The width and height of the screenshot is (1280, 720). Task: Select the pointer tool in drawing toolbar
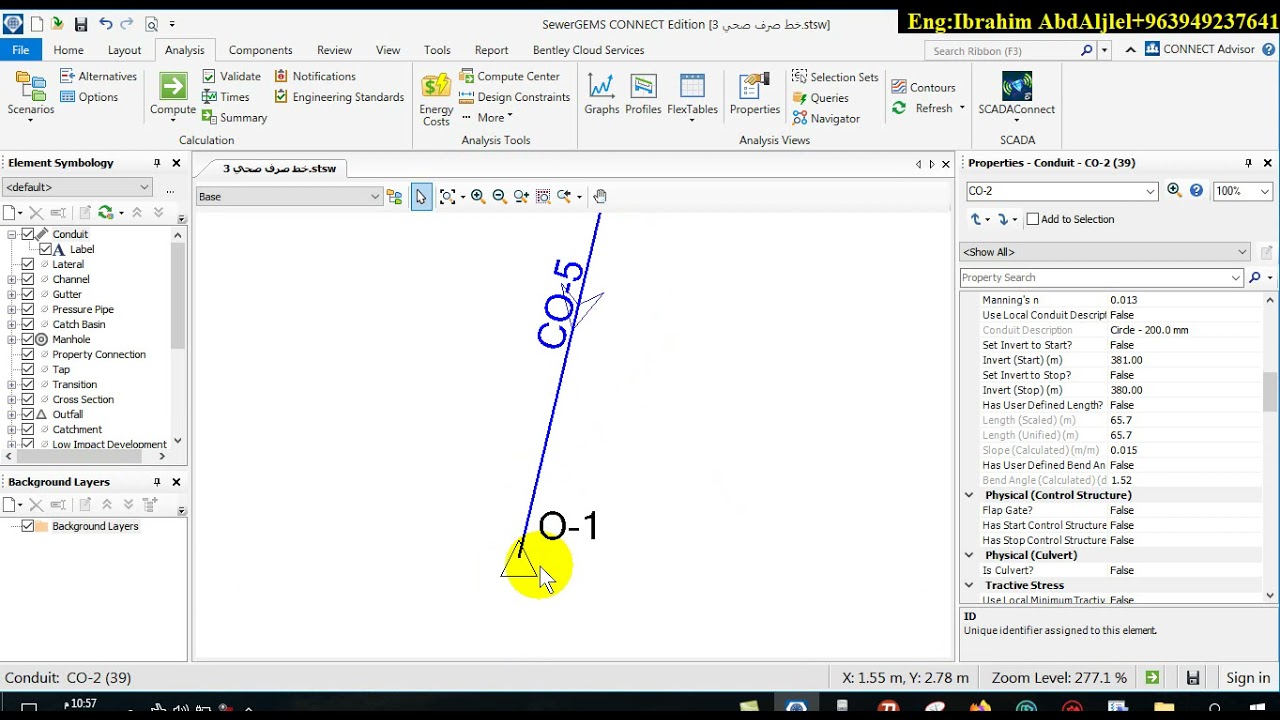point(421,197)
